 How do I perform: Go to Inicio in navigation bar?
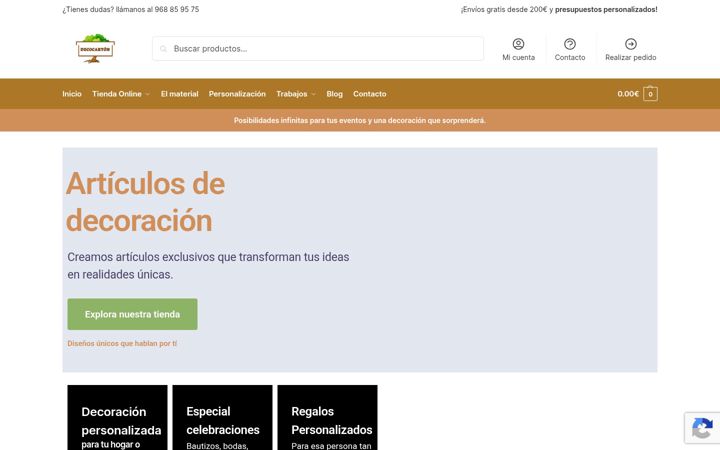point(72,94)
